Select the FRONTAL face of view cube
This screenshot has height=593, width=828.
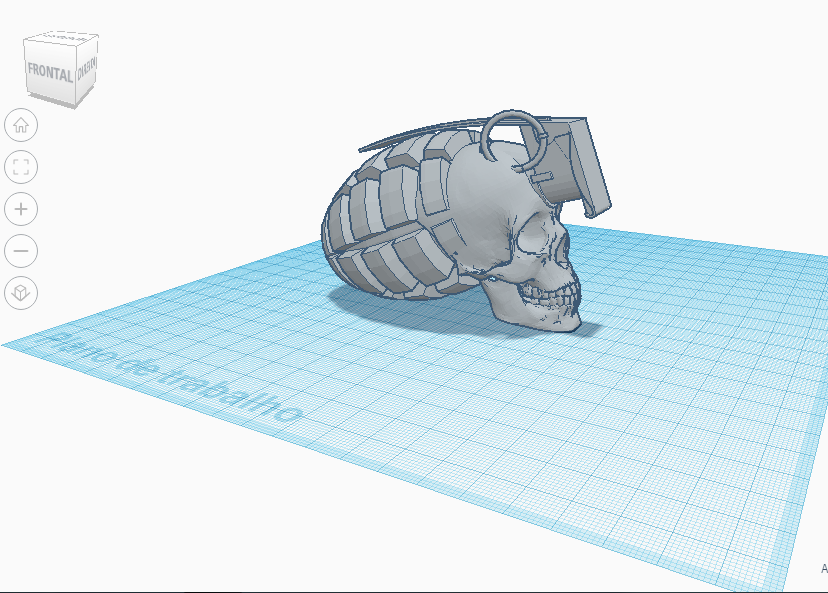[50, 72]
